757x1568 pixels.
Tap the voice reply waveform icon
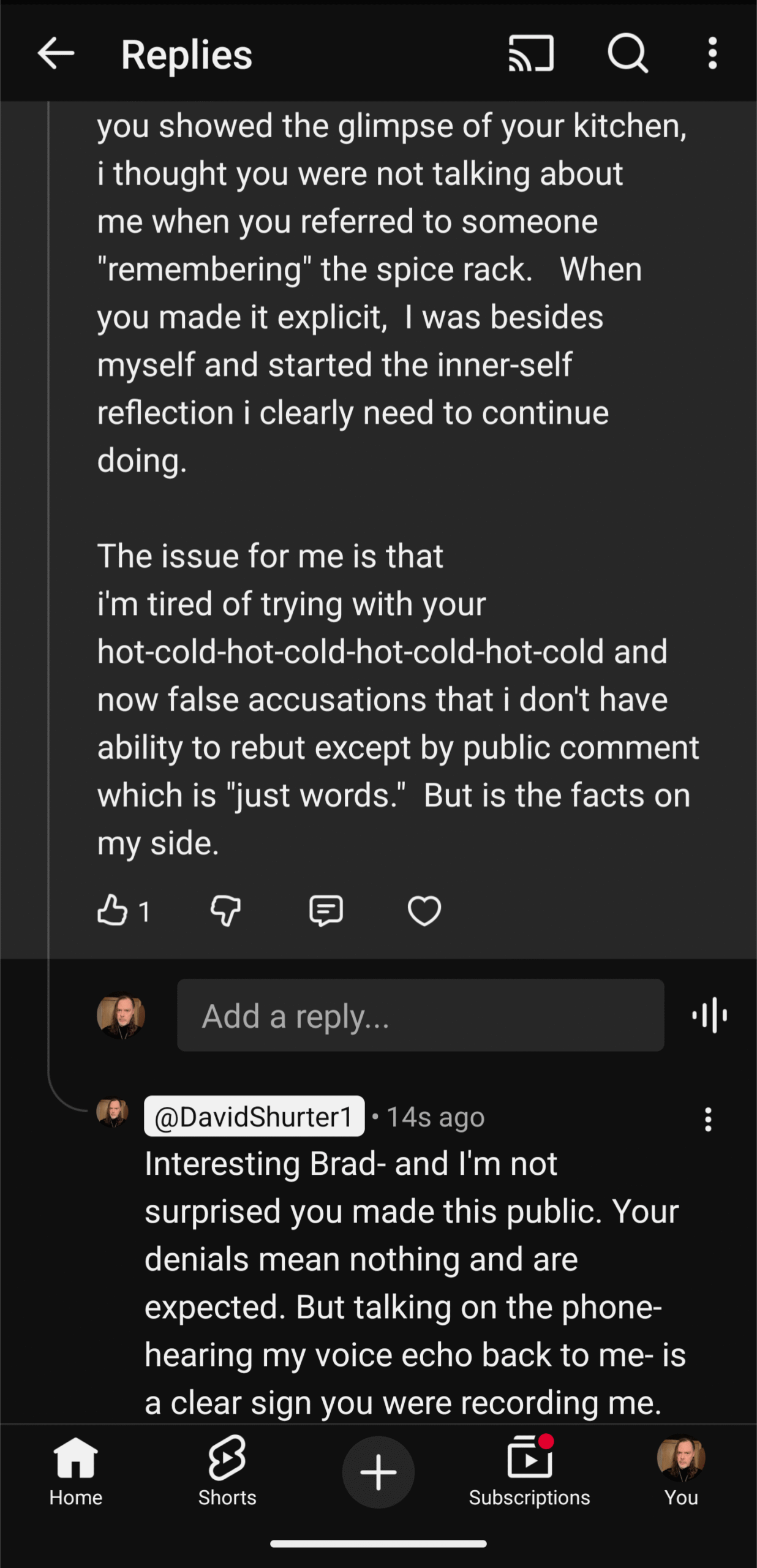tap(710, 1016)
